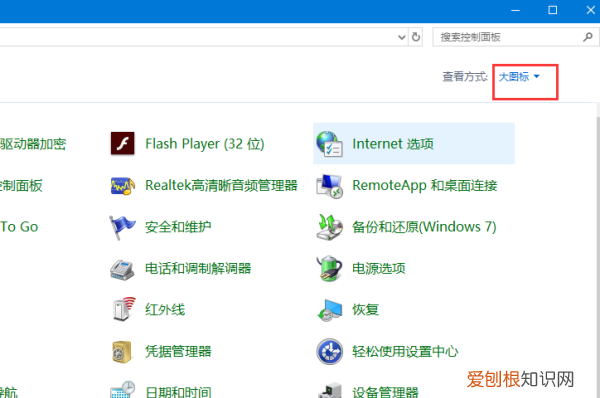Close the Control Panel window
600x398 pixels.
click(590, 10)
